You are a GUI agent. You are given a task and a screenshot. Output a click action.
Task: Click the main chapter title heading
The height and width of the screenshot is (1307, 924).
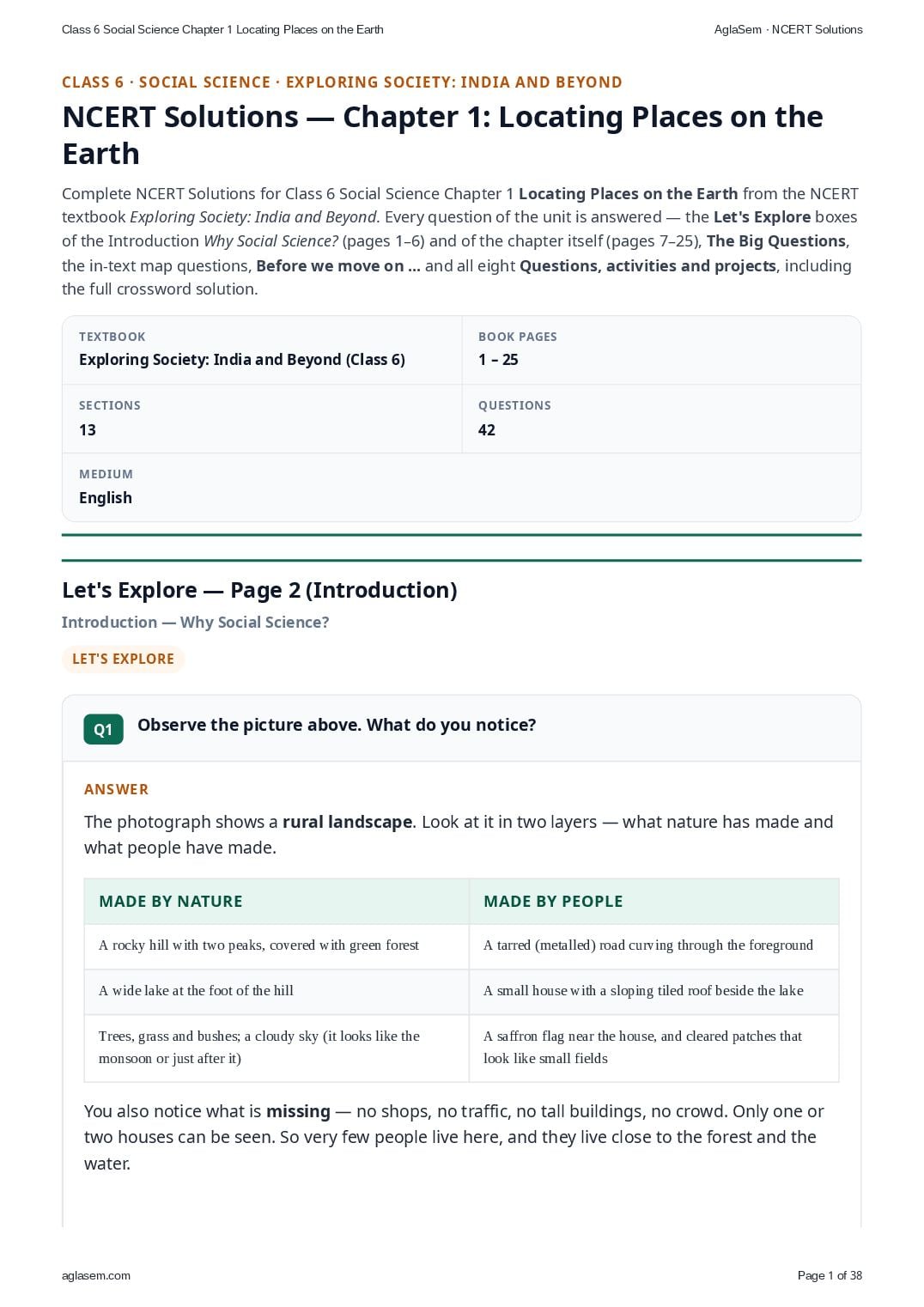pyautogui.click(x=442, y=135)
